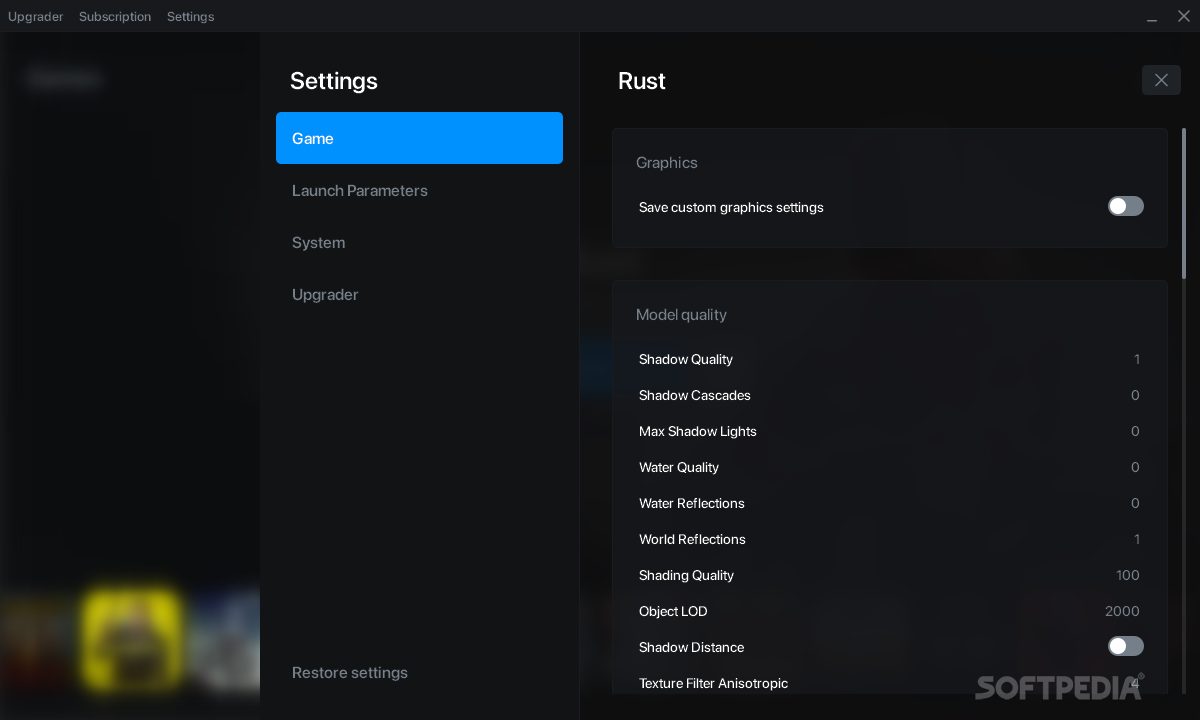Click the Water Quality label

(x=679, y=467)
